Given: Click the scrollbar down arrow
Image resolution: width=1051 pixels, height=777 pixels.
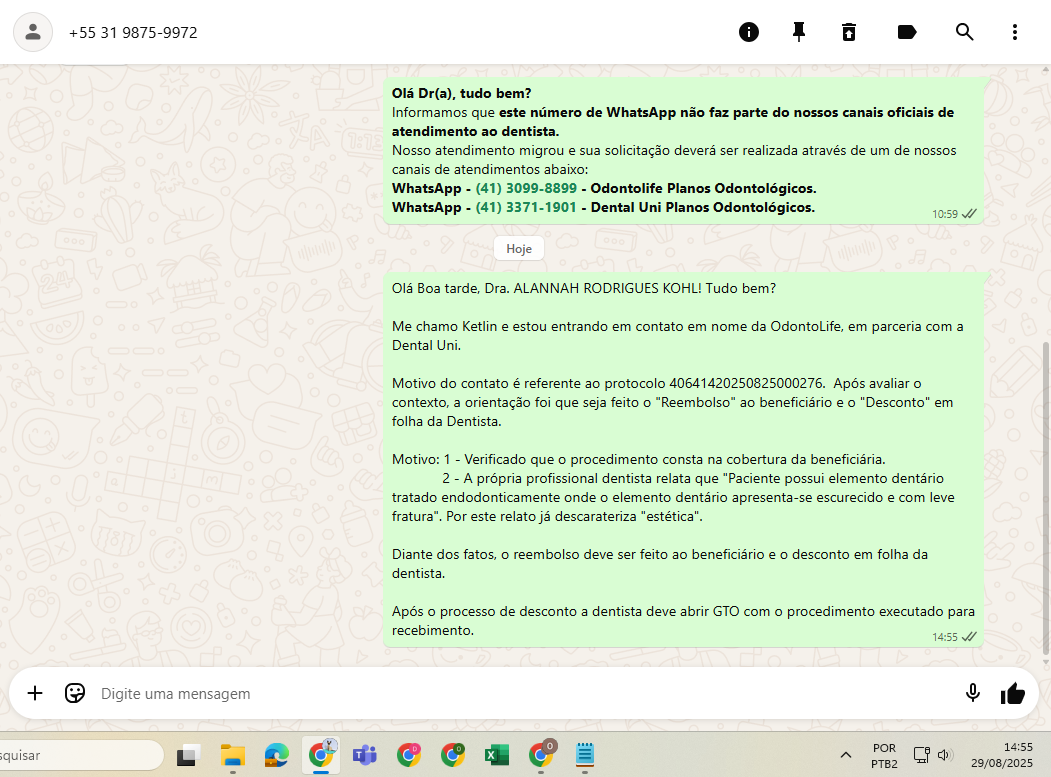Looking at the screenshot, I should pos(1046,662).
